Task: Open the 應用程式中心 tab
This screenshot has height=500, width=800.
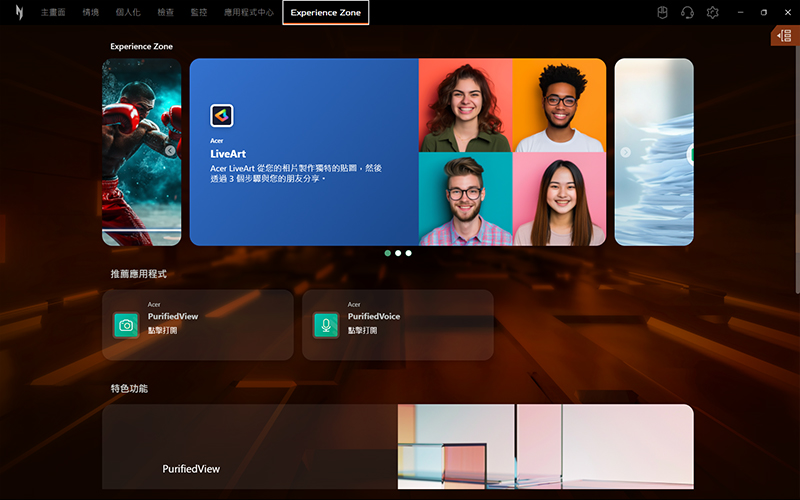Action: pos(249,12)
